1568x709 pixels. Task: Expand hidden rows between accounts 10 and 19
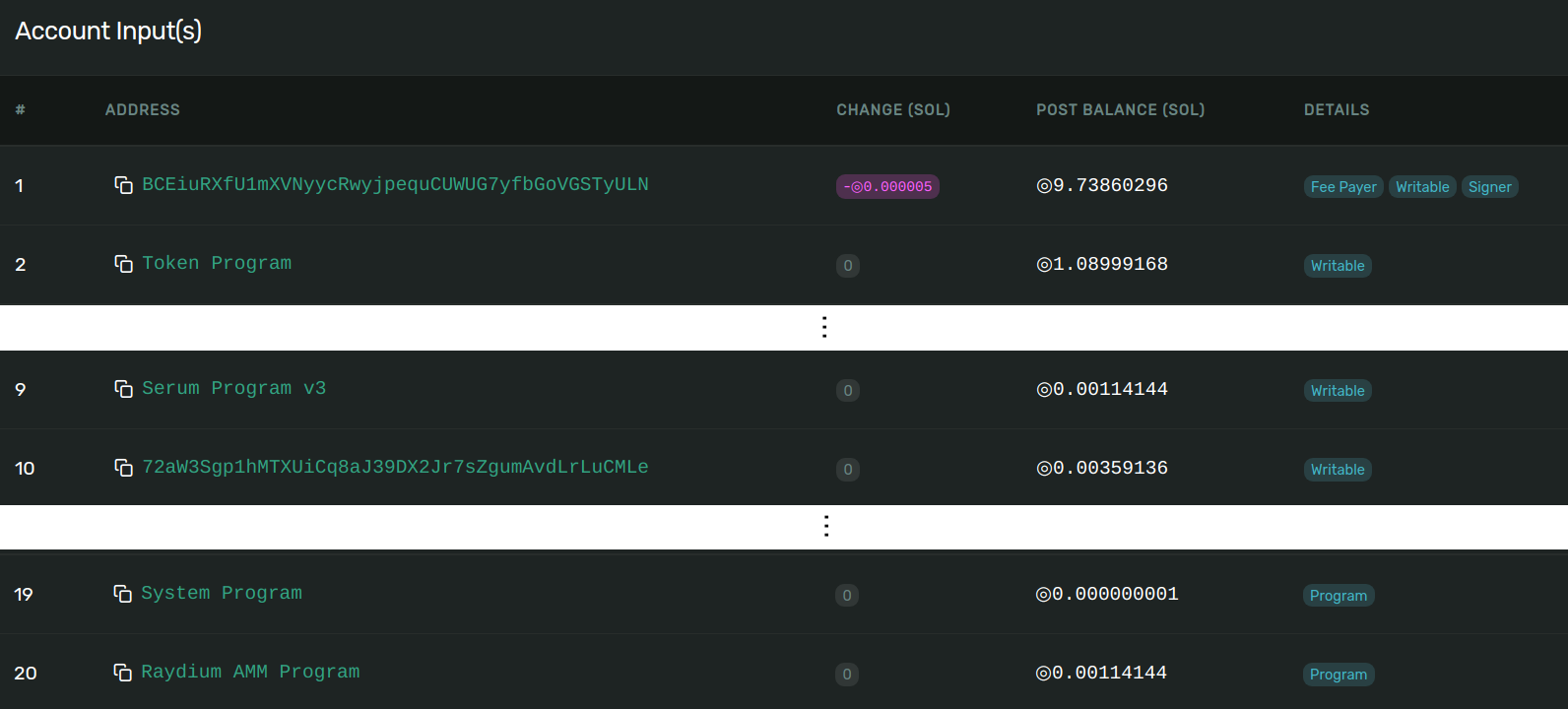coord(825,526)
